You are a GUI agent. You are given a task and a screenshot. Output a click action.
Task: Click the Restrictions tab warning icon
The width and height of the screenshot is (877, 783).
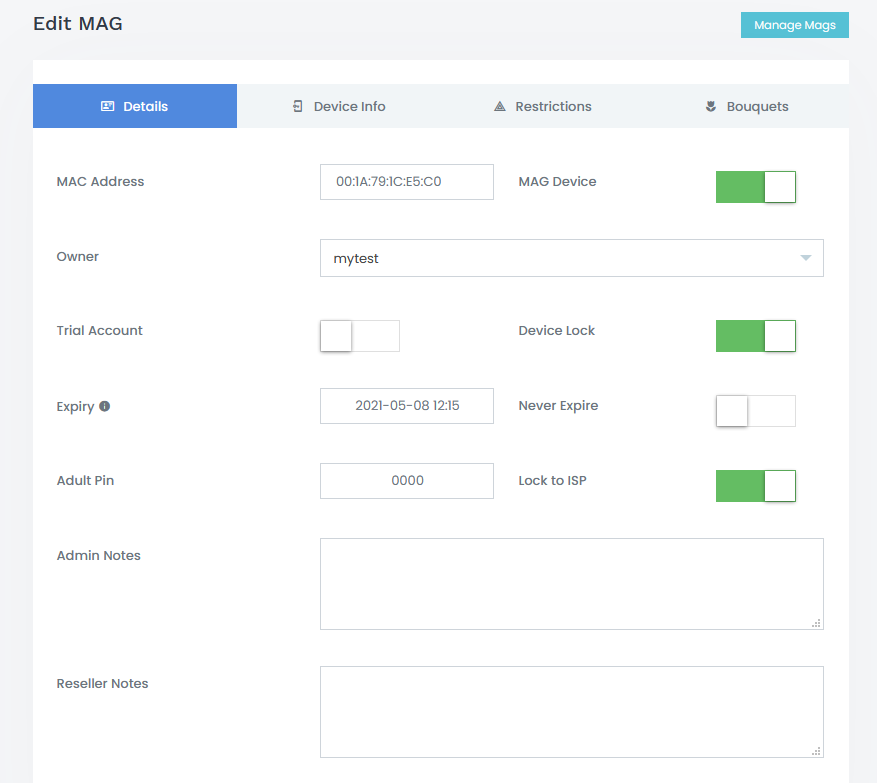500,107
